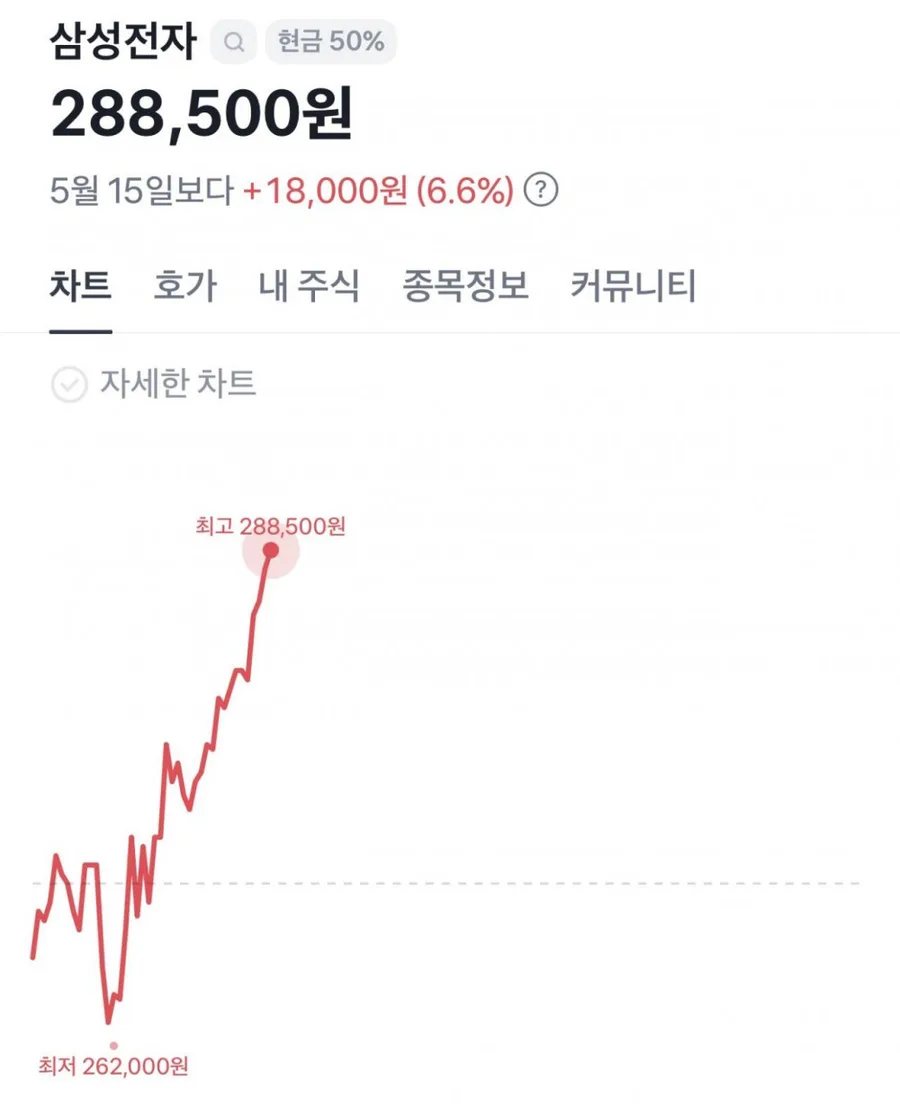Tap the search magnifier icon beside 삼성전자
The width and height of the screenshot is (900, 1116).
coord(233,42)
